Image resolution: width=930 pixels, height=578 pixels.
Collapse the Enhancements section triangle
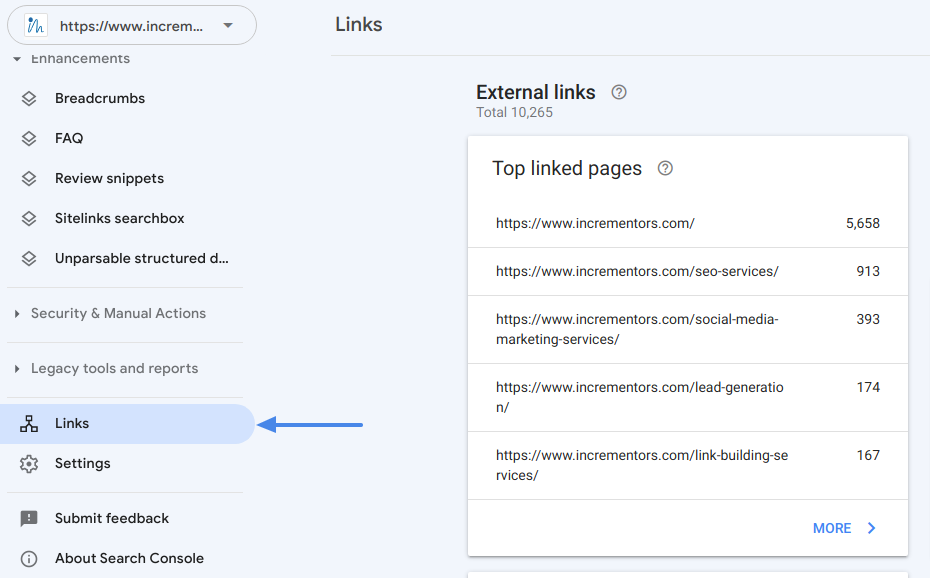pyautogui.click(x=17, y=59)
